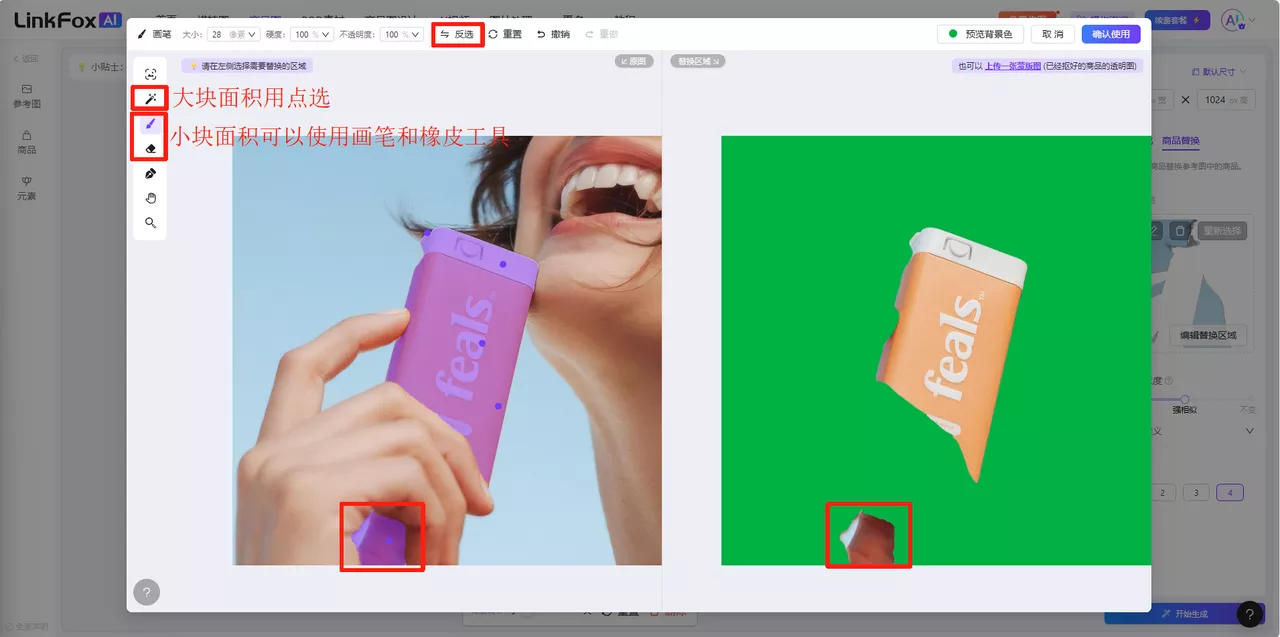
Task: Select the brush tool in left toolbar
Action: pos(150,124)
